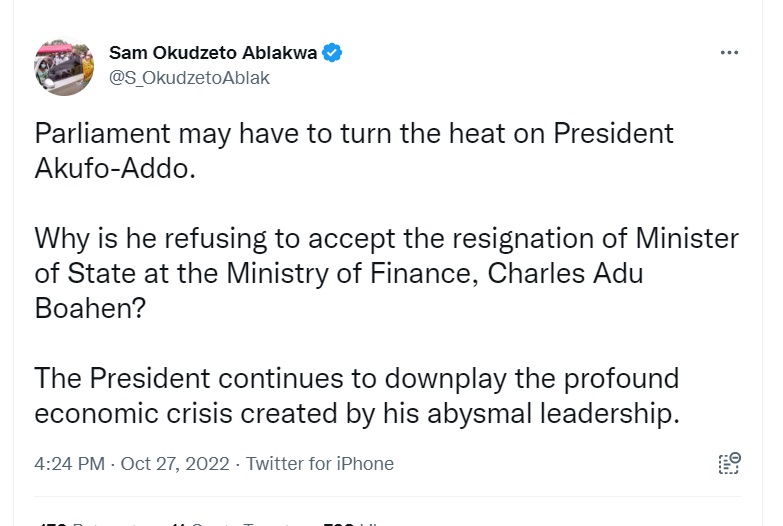Click the 4:24 PM timestamp

pos(69,464)
